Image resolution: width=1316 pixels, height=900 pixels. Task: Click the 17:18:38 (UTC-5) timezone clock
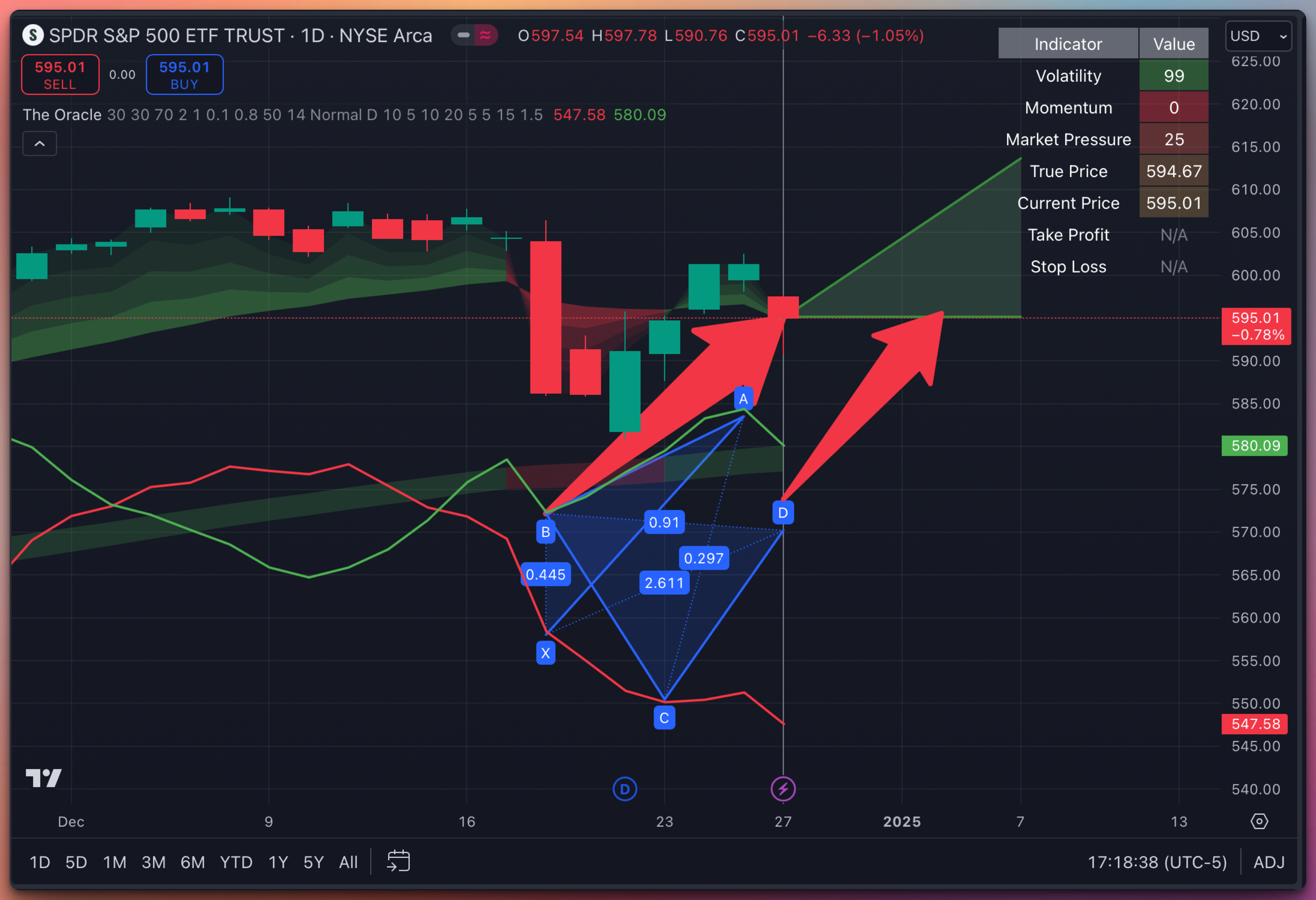[1157, 862]
